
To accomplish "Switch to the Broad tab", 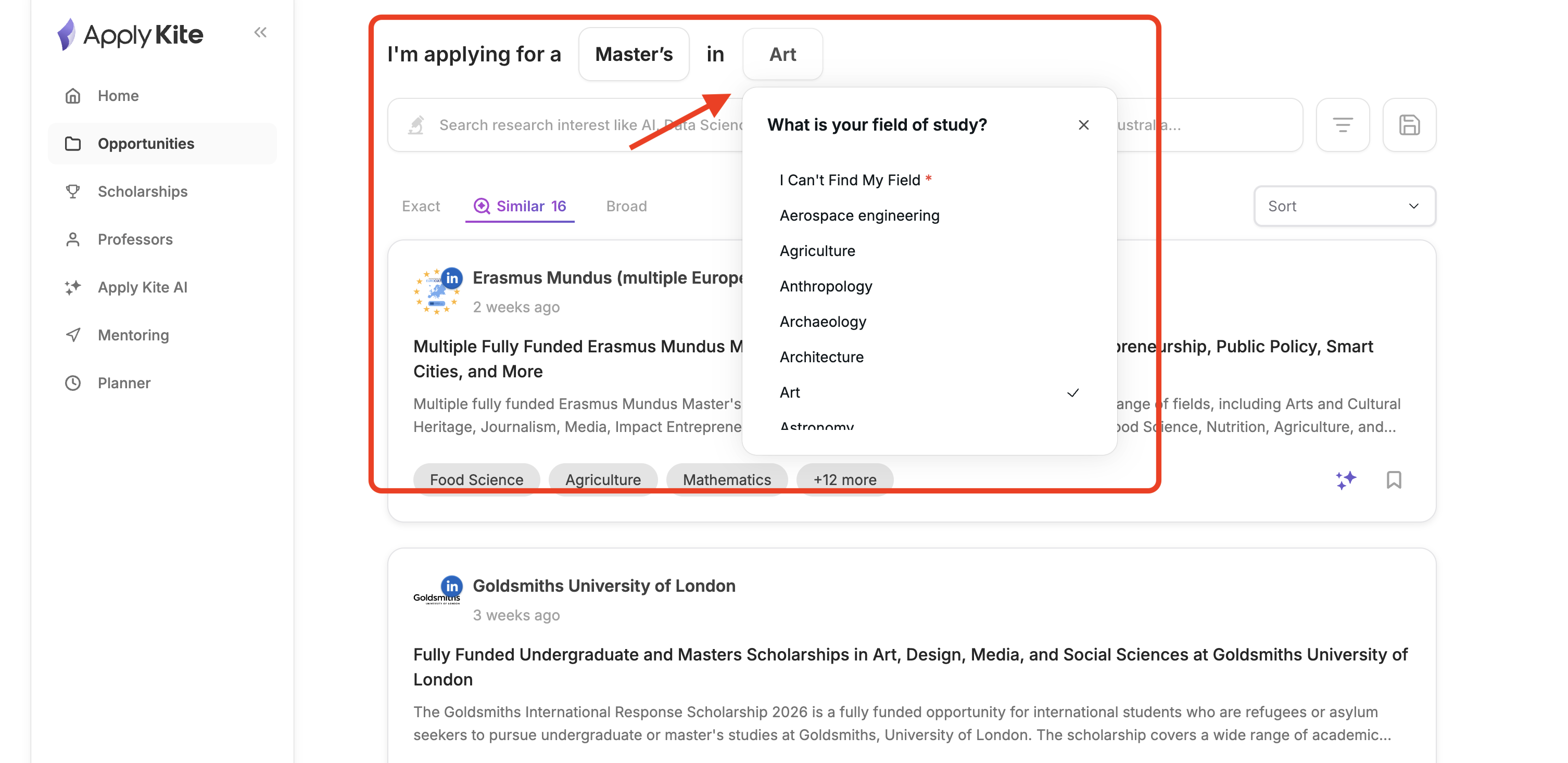I will coord(626,206).
